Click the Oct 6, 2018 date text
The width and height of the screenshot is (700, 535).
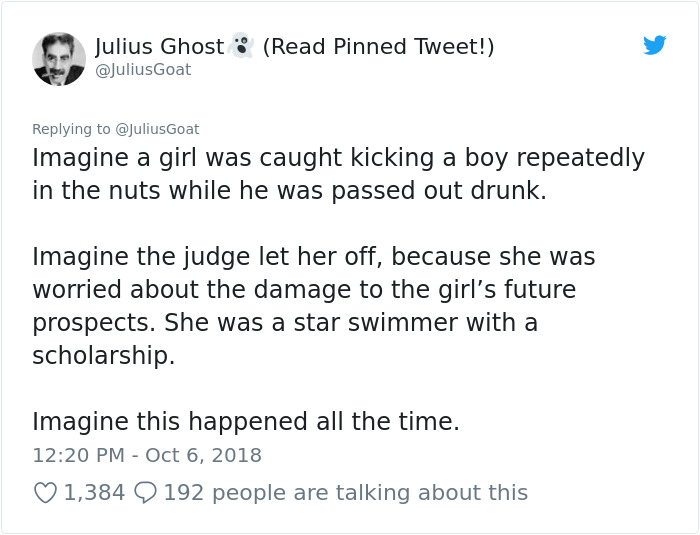[203, 455]
